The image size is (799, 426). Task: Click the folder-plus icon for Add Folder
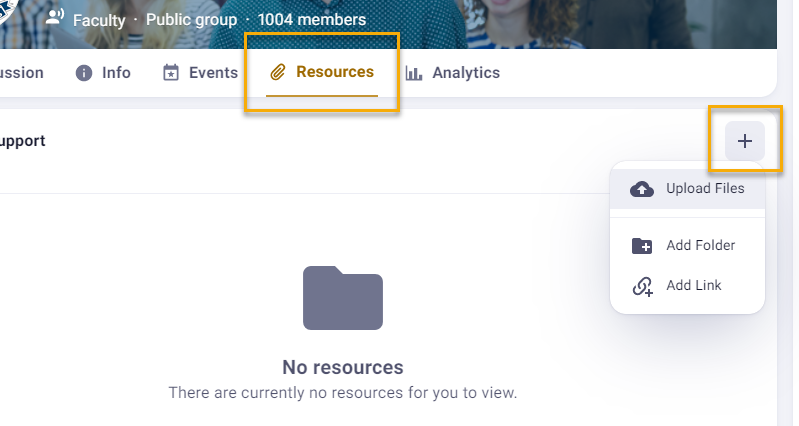click(x=642, y=246)
